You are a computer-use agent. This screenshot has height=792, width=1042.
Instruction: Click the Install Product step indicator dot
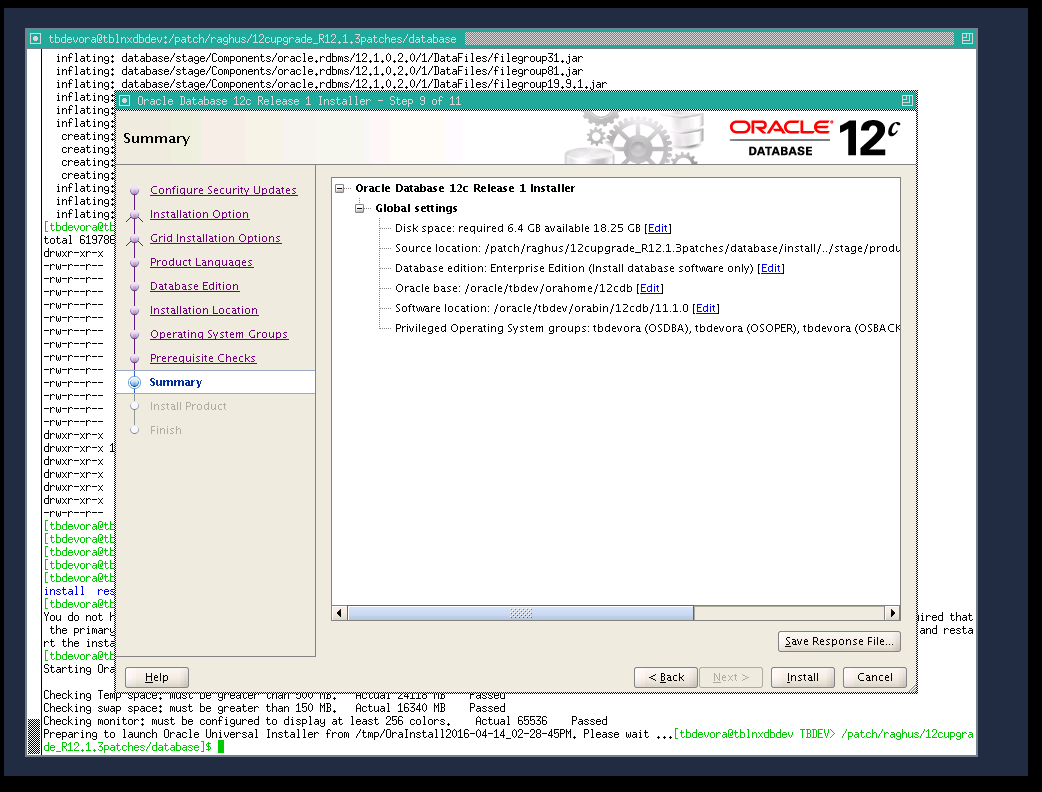[x=134, y=406]
